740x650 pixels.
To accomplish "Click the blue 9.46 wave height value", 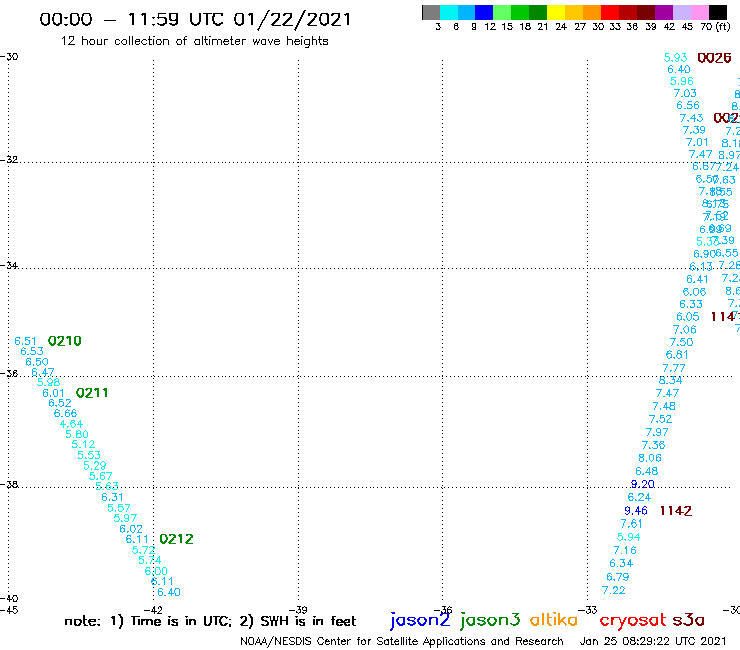I will coord(636,511).
